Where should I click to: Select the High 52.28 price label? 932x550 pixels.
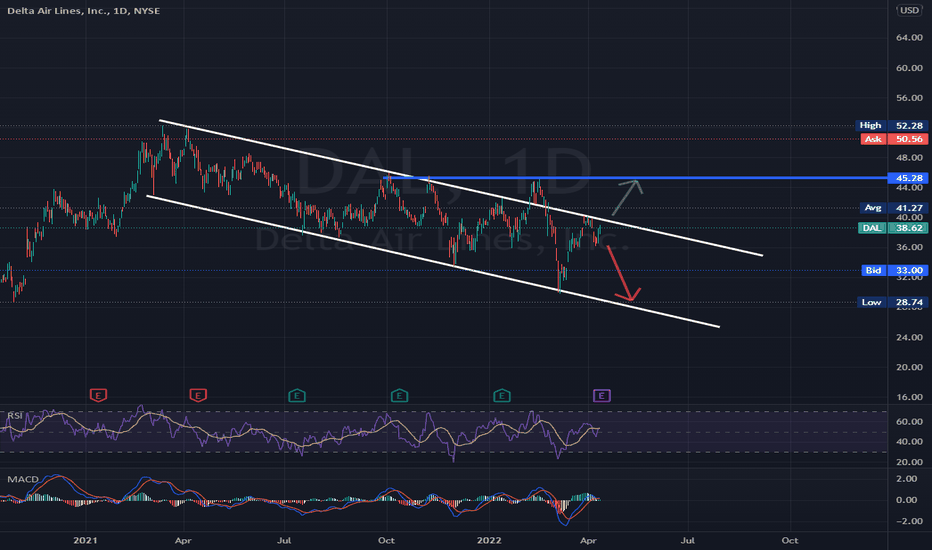coord(892,125)
